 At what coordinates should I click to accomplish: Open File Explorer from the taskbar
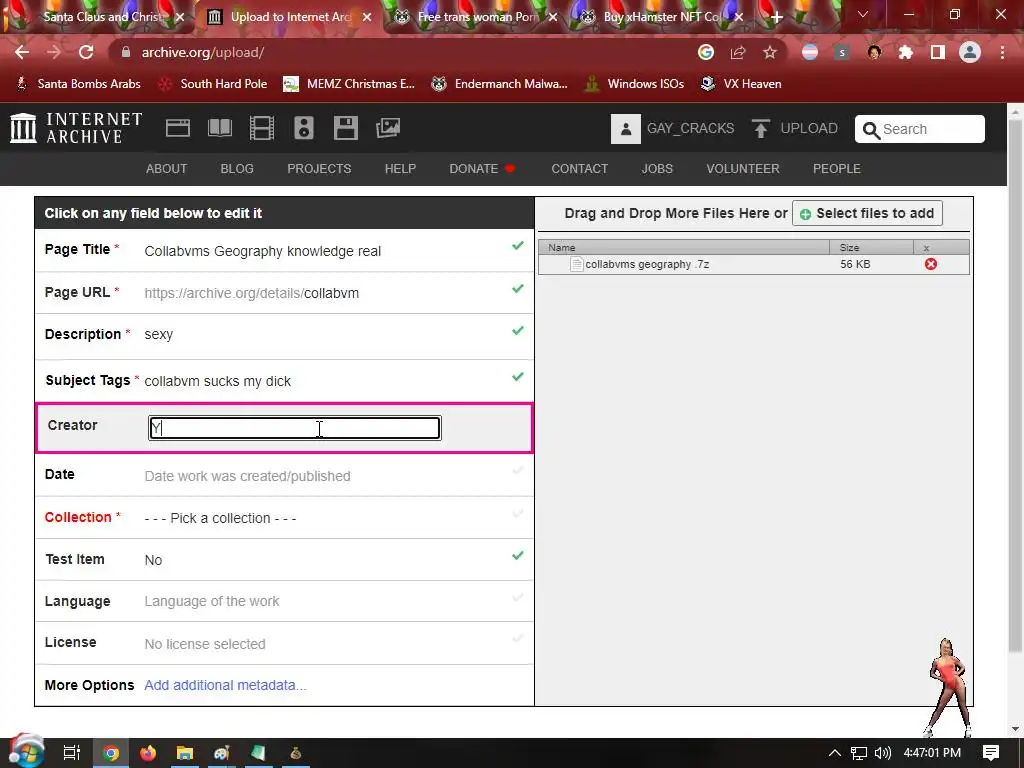pos(185,753)
